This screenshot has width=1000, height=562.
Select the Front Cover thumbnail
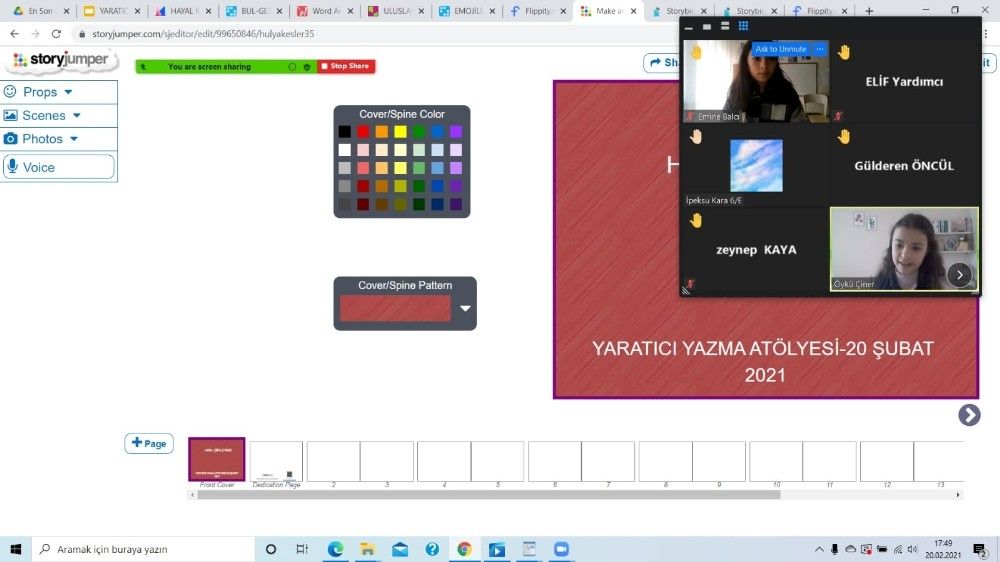click(216, 460)
